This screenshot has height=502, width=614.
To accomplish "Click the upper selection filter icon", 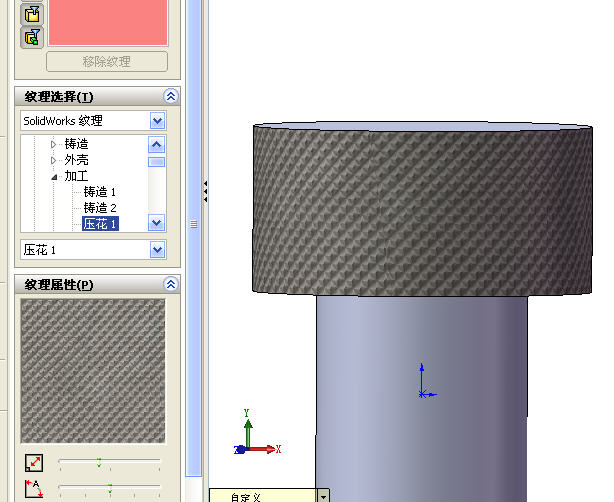I will 32,14.
